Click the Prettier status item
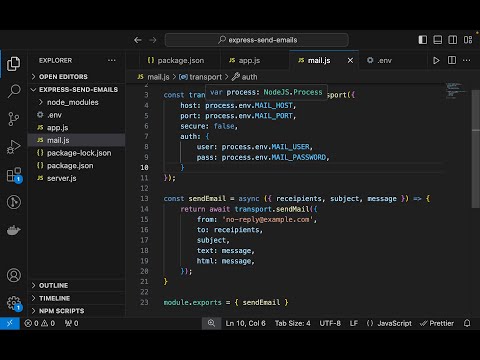The image size is (480, 360). [437, 323]
